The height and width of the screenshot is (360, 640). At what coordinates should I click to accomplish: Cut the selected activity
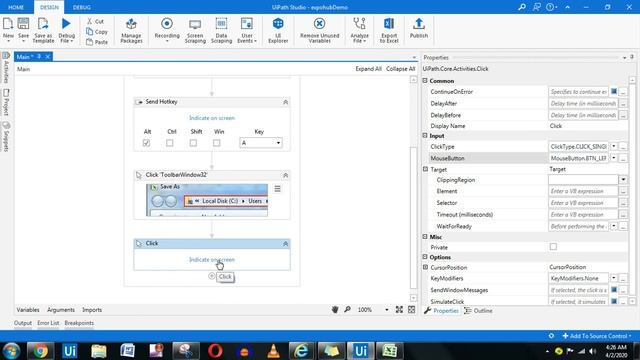tap(96, 21)
